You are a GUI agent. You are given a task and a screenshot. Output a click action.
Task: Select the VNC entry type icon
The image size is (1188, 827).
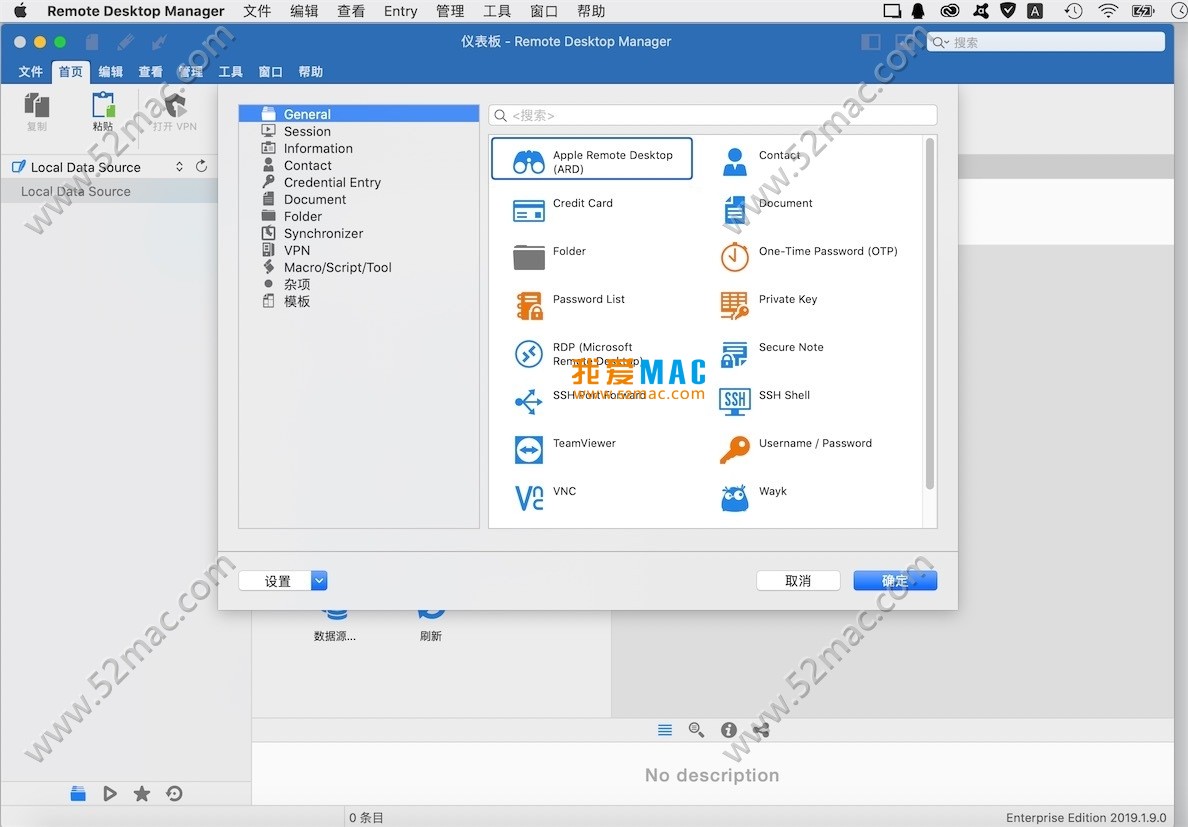(x=528, y=498)
